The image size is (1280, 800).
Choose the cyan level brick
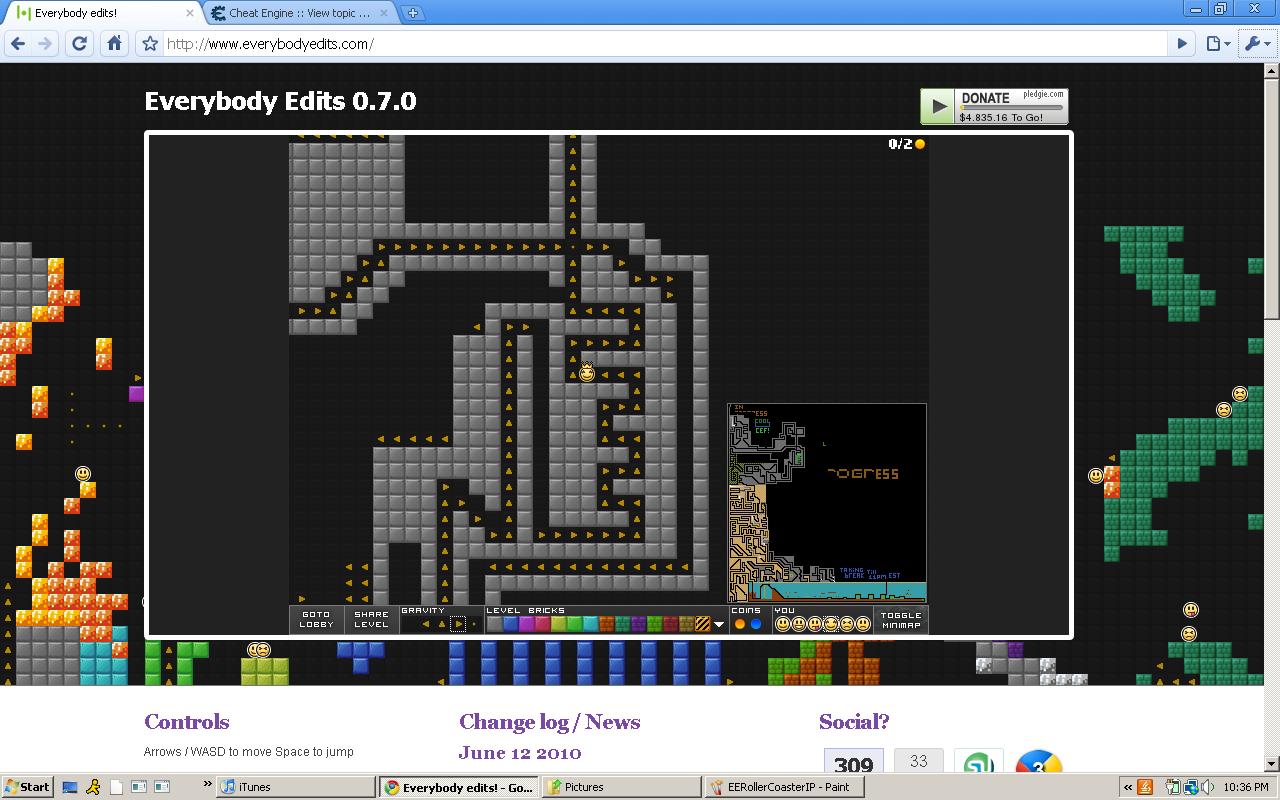coord(590,624)
